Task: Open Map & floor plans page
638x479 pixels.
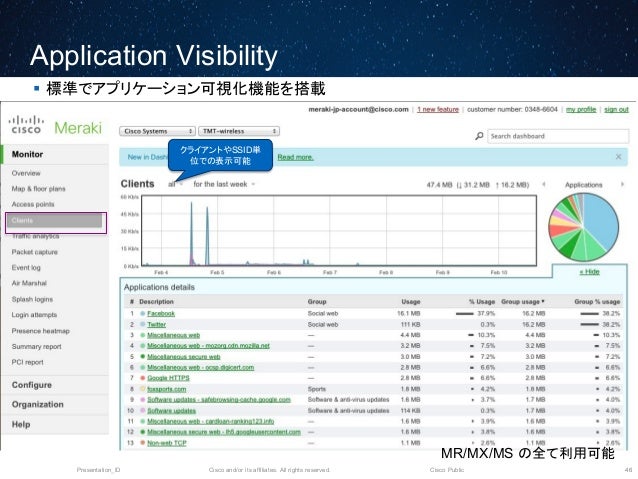Action: click(38, 189)
